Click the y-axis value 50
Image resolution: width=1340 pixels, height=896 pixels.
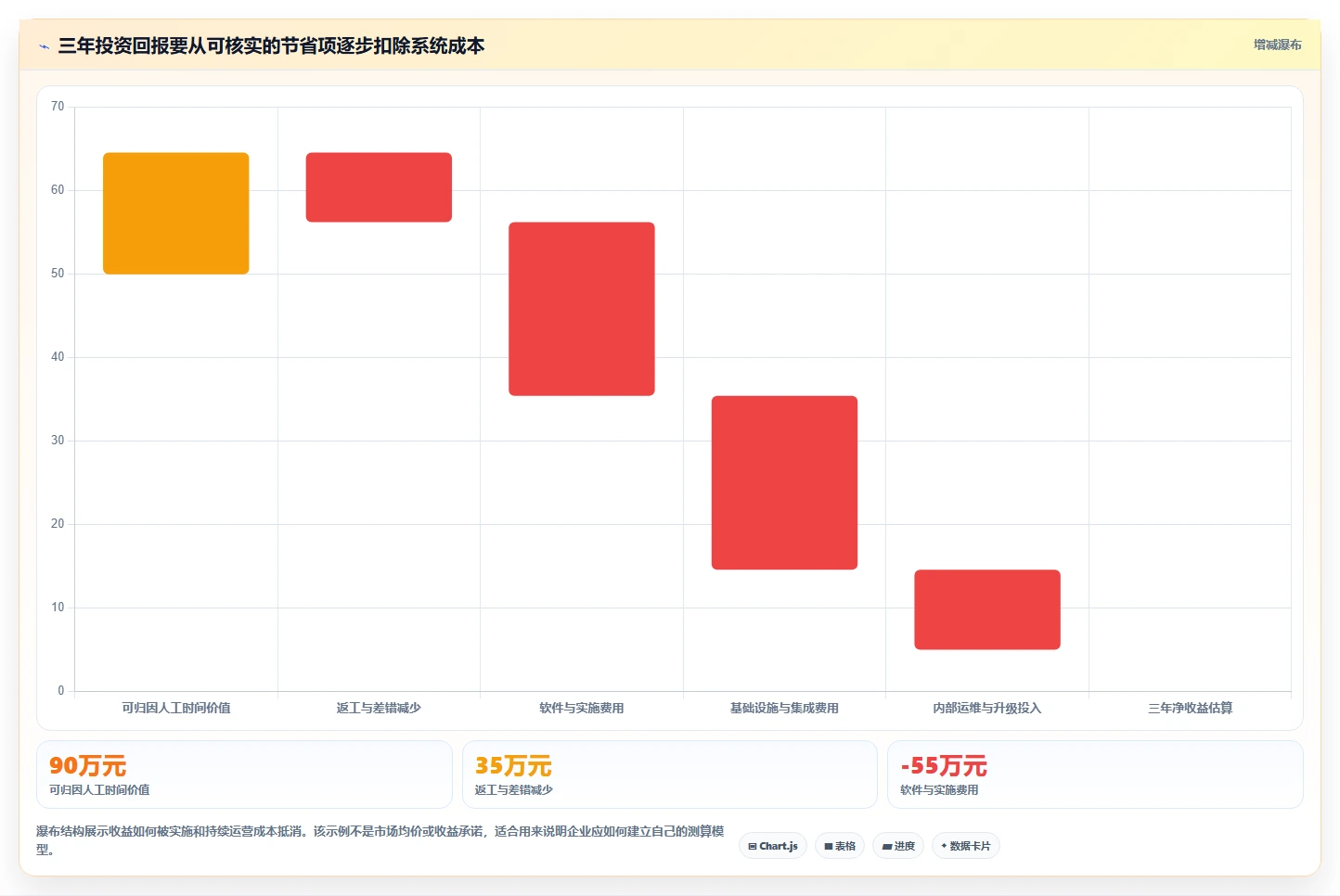58,274
